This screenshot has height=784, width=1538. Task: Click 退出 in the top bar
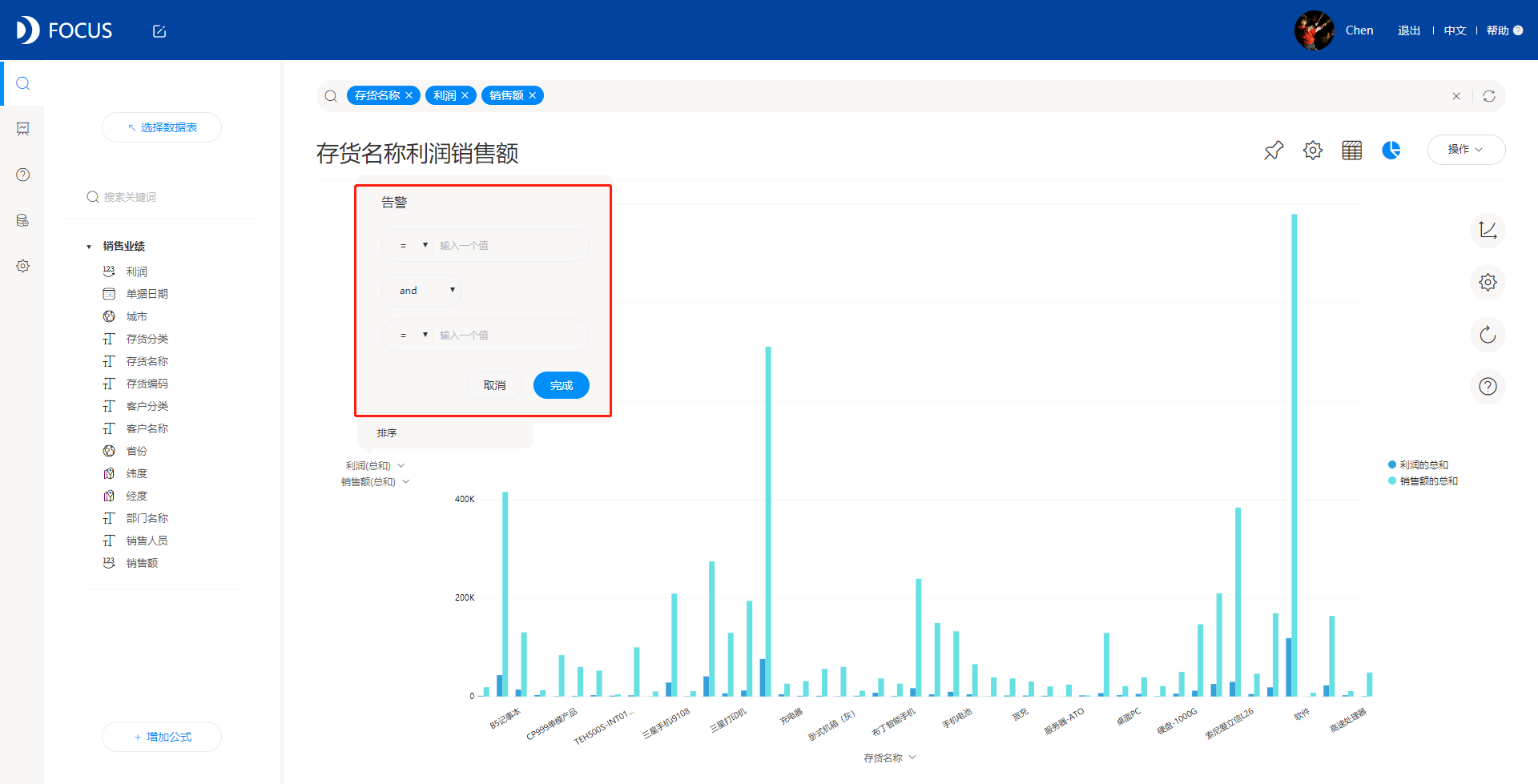[1408, 30]
